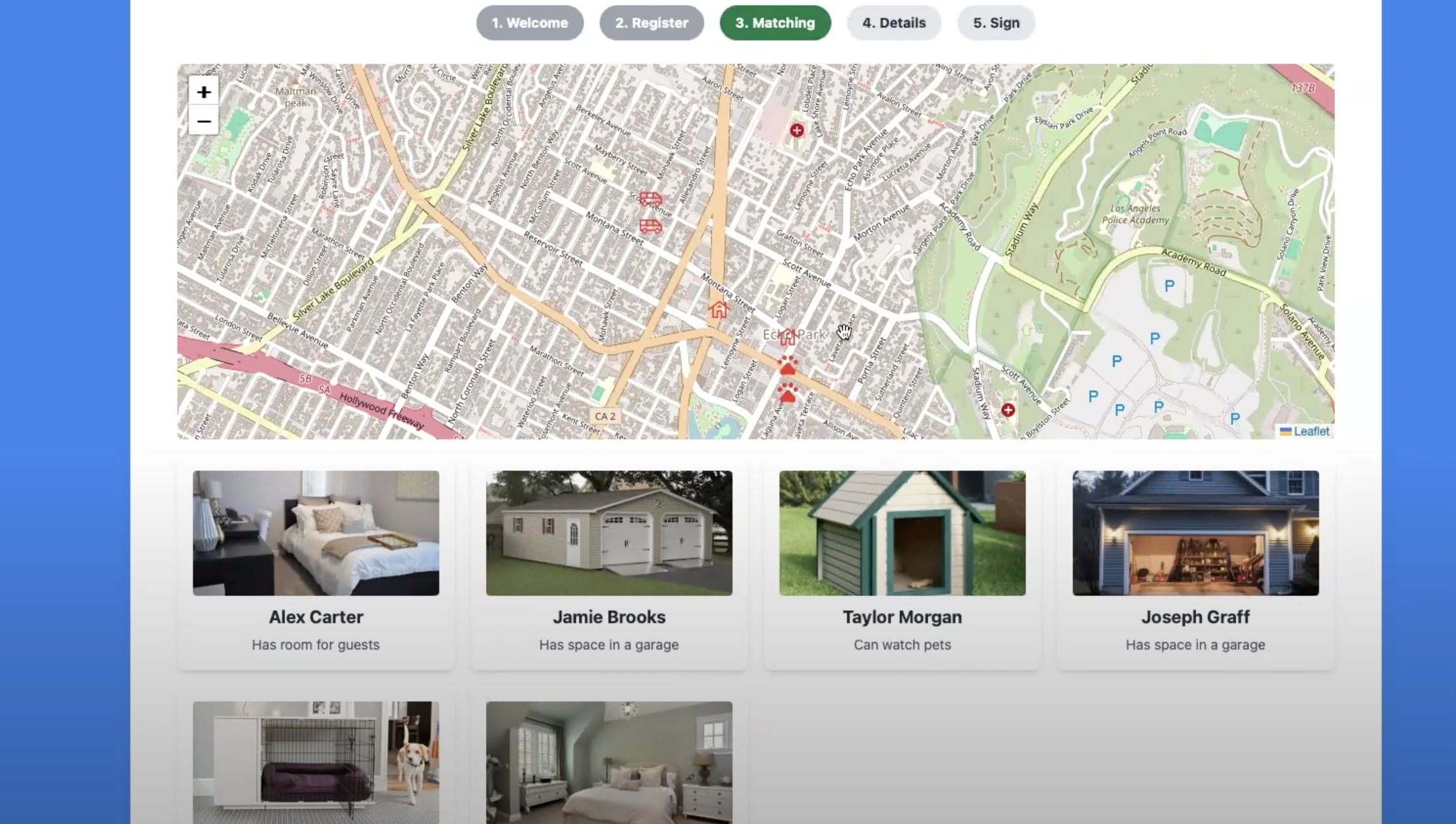
Task: Click the lower red van marker on map
Action: coord(650,226)
